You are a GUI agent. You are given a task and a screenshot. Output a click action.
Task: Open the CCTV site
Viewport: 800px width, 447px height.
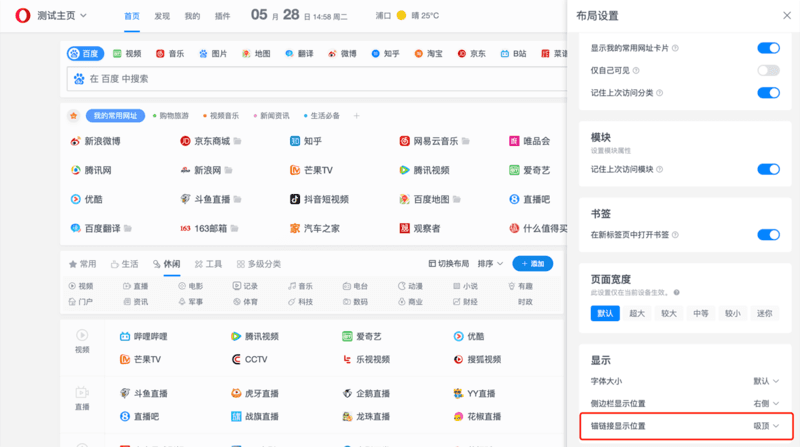coord(249,360)
